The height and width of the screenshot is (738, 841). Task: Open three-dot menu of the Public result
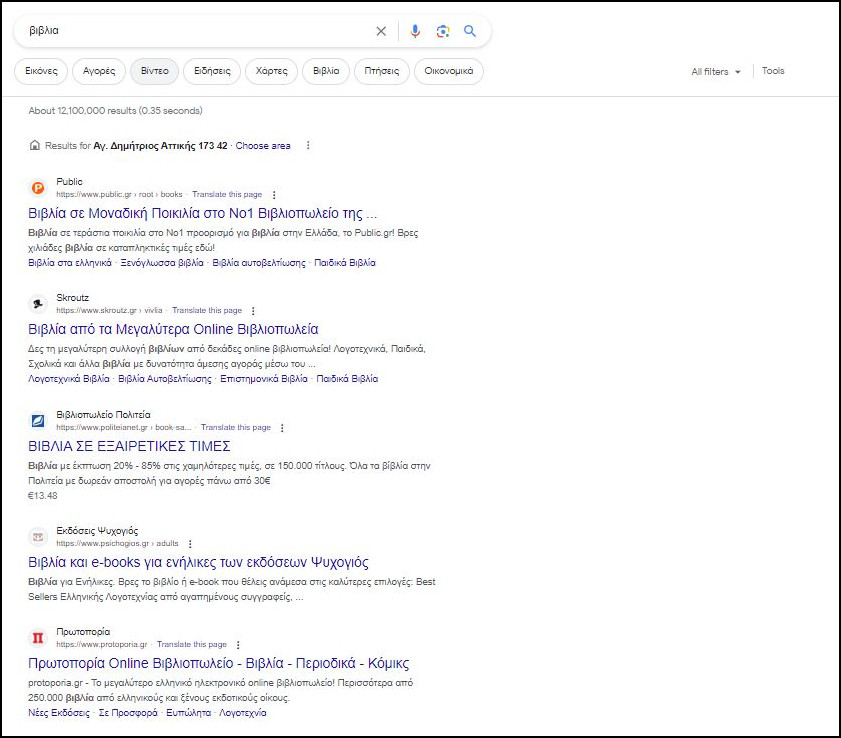click(274, 195)
